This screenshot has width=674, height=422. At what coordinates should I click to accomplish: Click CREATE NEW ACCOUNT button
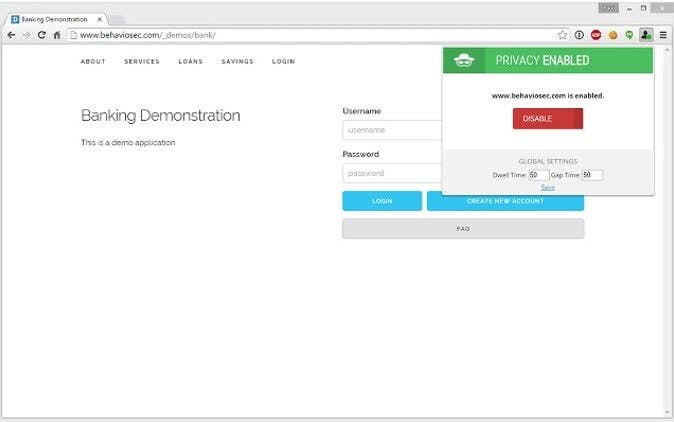[x=505, y=202]
